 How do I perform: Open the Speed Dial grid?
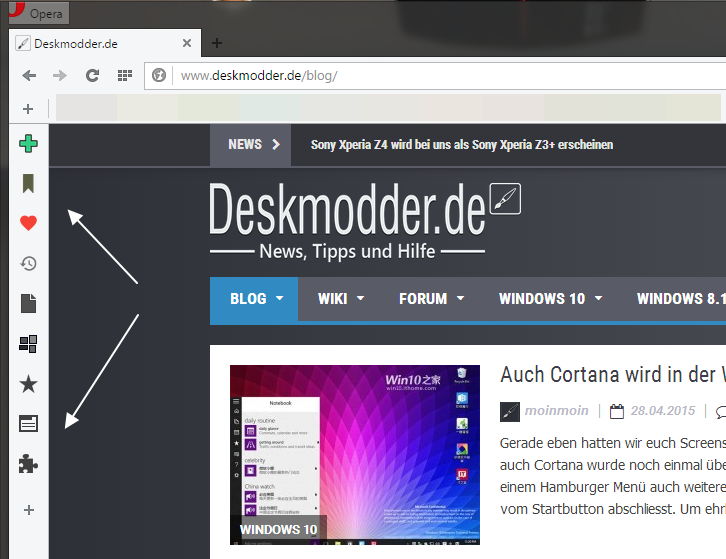coord(125,75)
